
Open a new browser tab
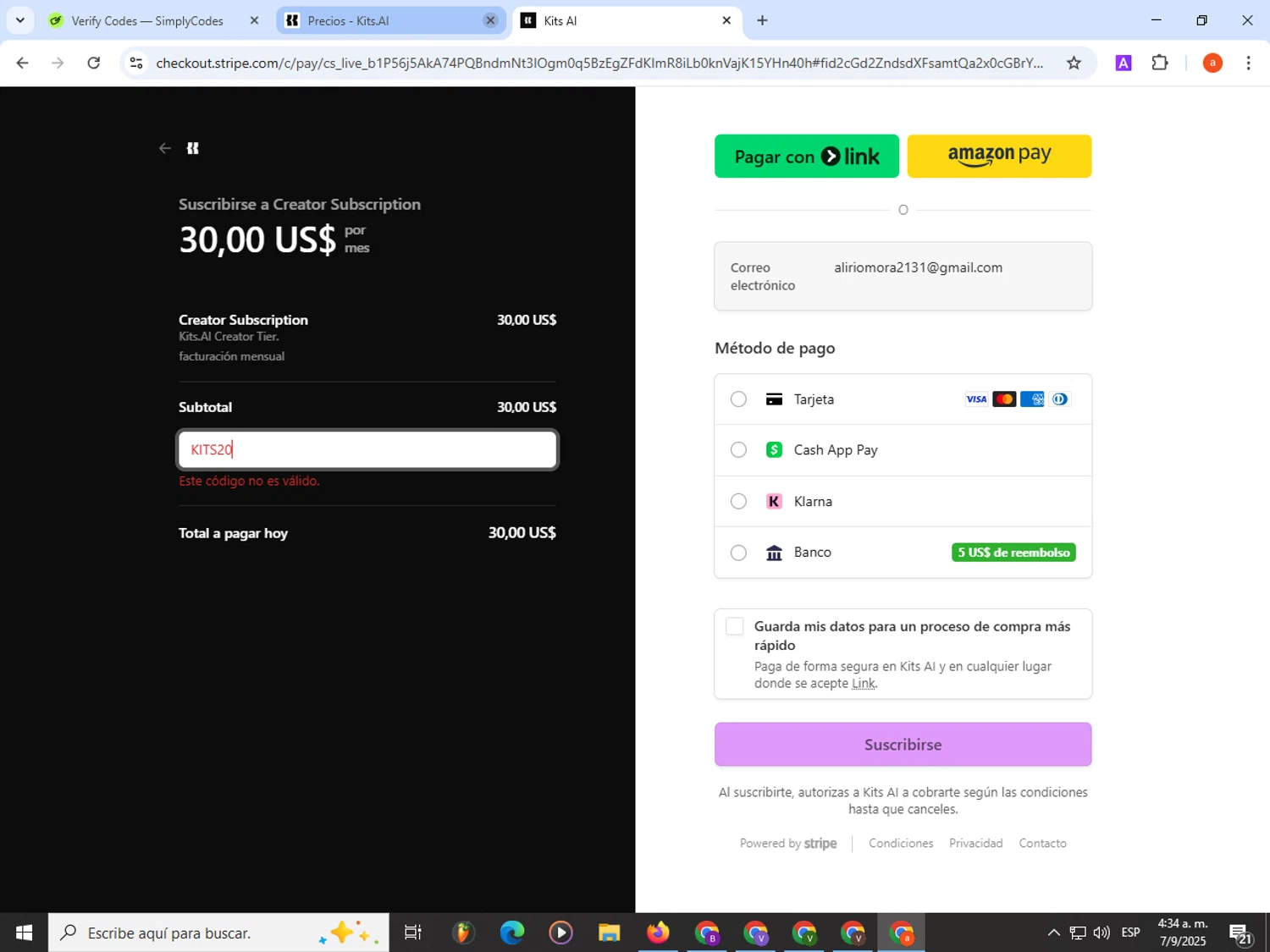click(x=762, y=20)
